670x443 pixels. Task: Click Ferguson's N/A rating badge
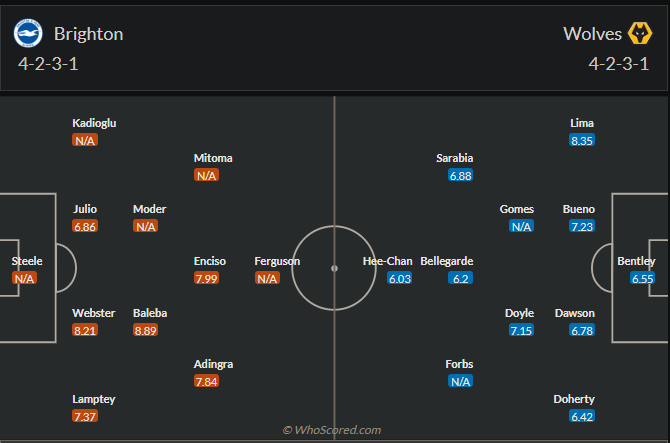(x=267, y=278)
